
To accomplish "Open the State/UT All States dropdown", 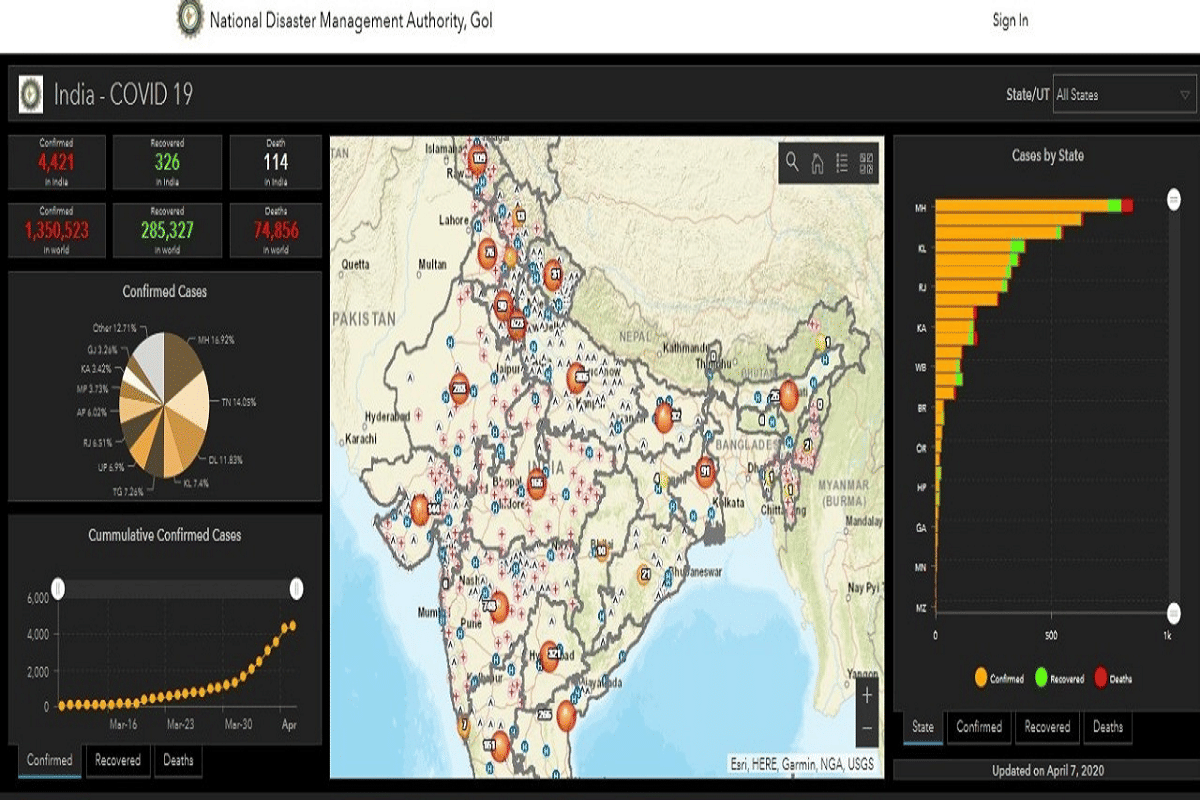I will [1122, 96].
